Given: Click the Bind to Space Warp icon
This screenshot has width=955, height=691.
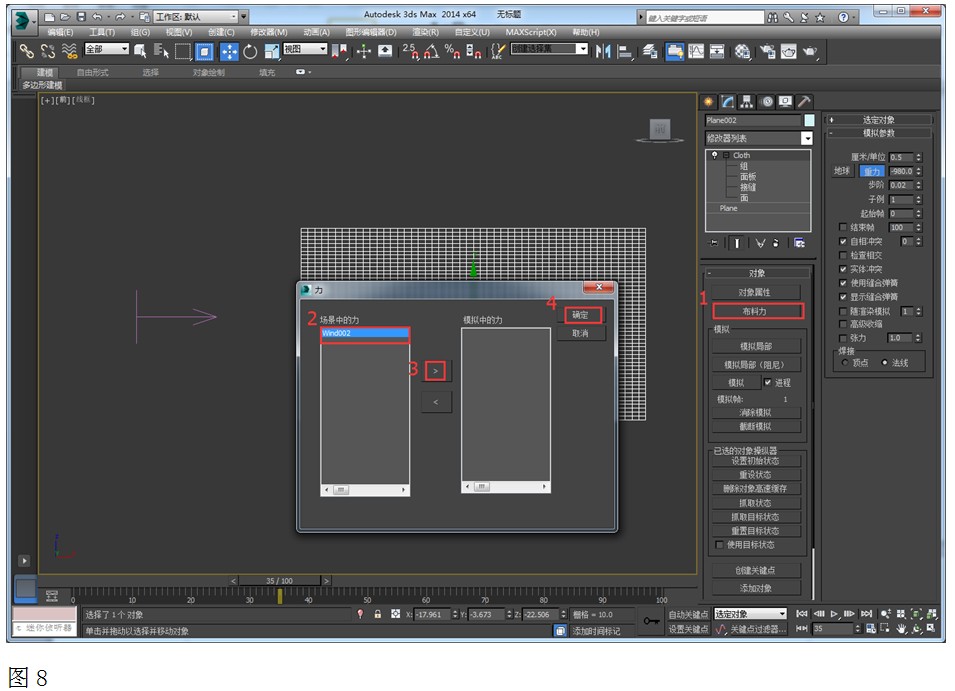Looking at the screenshot, I should click(x=69, y=52).
